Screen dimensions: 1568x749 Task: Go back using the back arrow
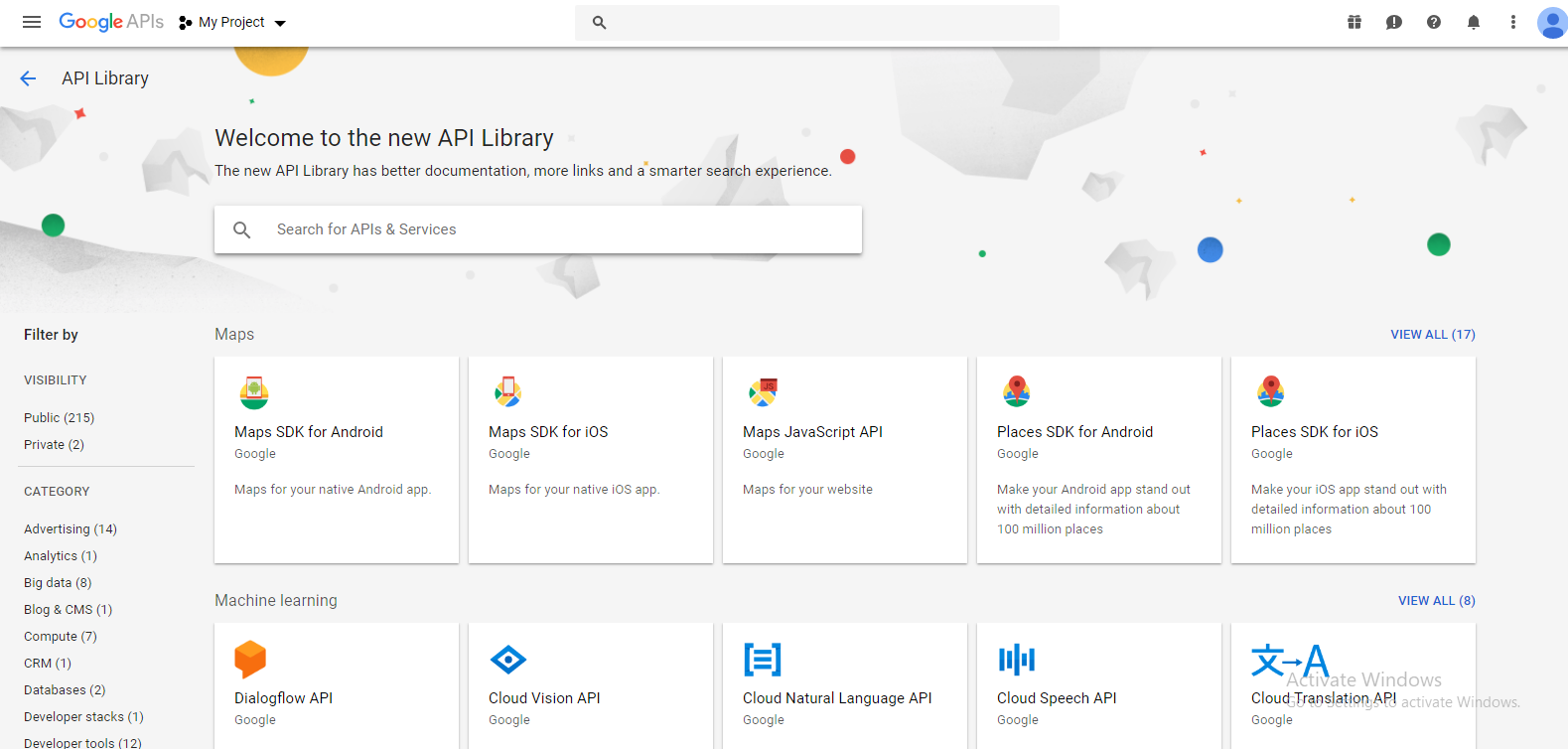pyautogui.click(x=28, y=78)
